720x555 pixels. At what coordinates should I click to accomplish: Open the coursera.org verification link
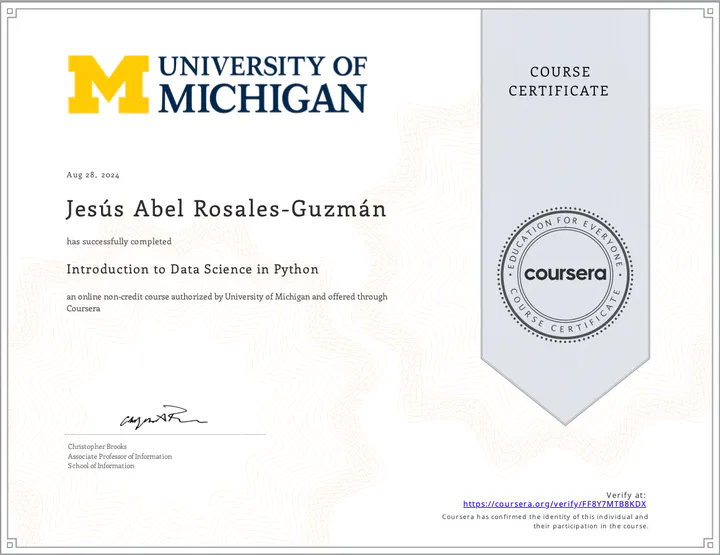click(555, 504)
